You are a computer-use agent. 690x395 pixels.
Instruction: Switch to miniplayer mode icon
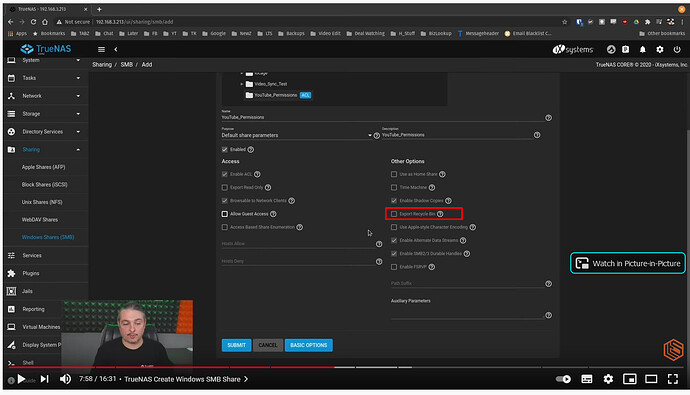(630, 379)
